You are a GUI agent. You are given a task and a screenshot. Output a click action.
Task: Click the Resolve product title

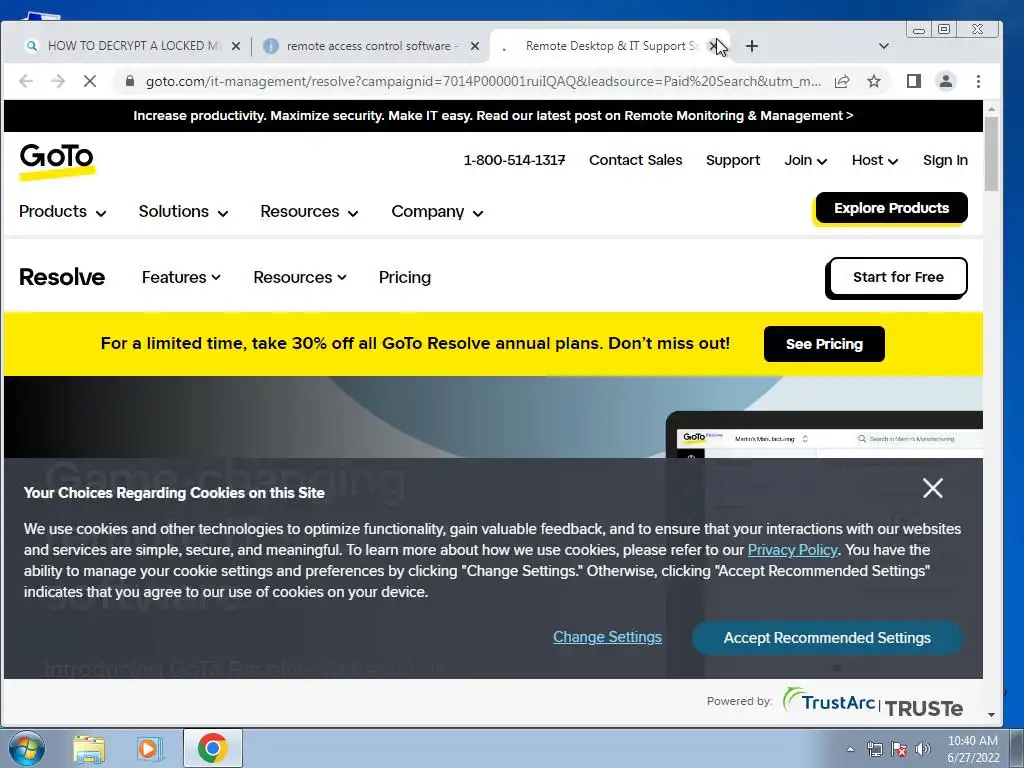pos(62,277)
